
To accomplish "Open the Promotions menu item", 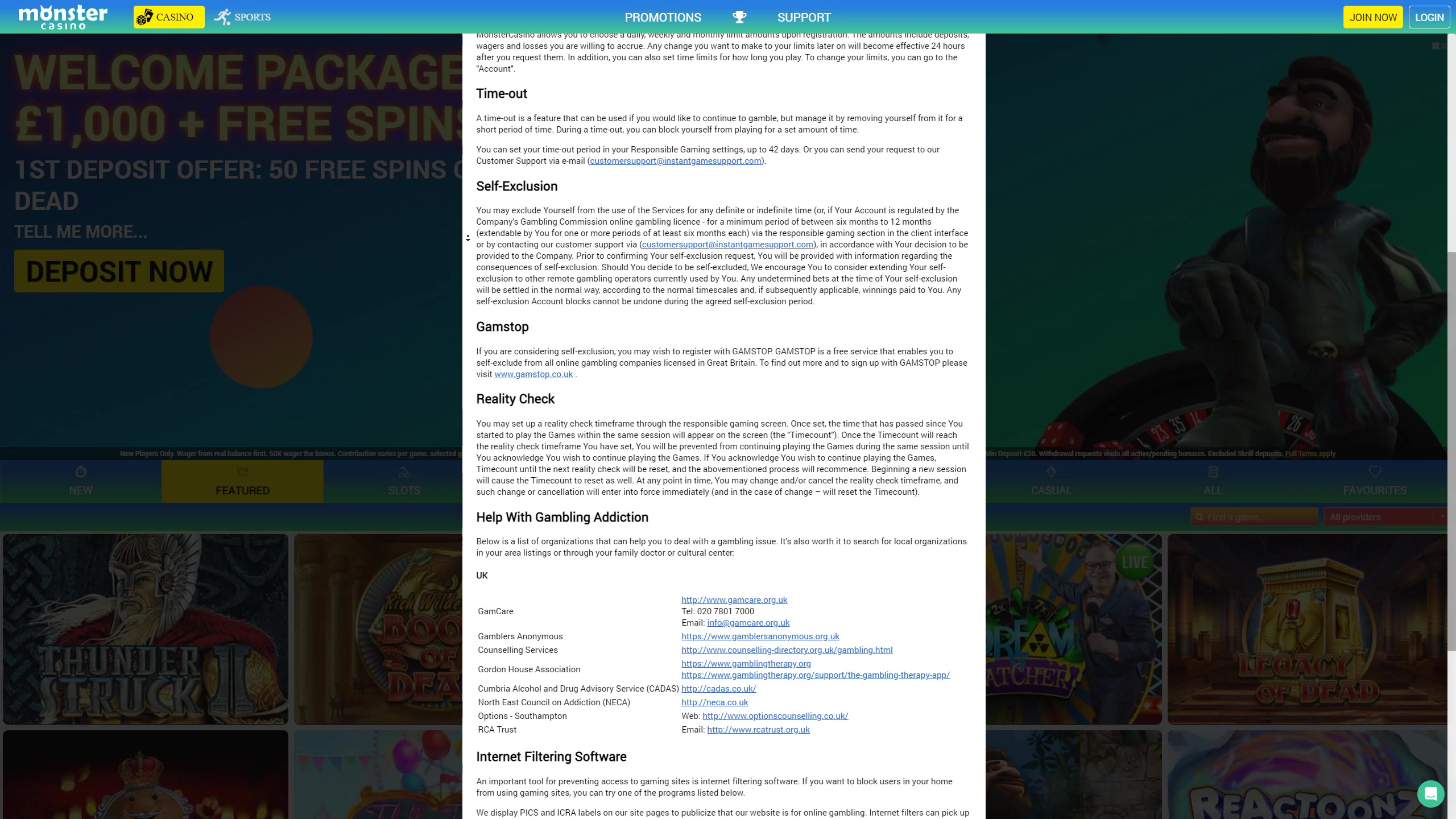I will point(663,17).
